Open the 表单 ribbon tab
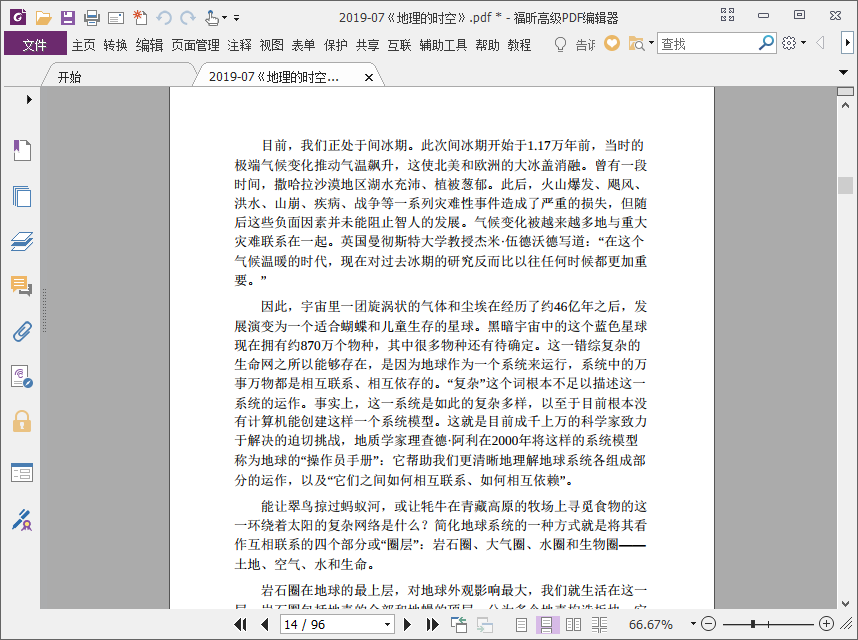This screenshot has width=858, height=640. [303, 45]
